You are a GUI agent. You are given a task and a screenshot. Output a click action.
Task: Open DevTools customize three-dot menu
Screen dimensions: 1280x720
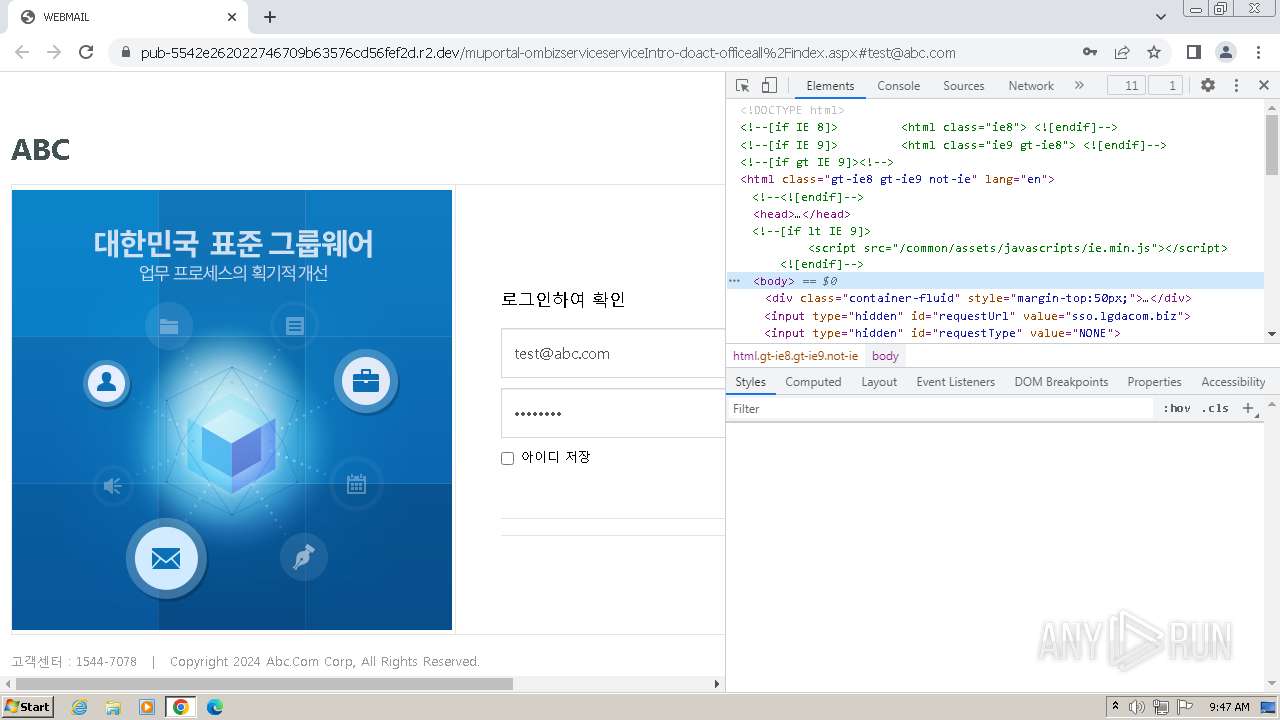(1236, 86)
